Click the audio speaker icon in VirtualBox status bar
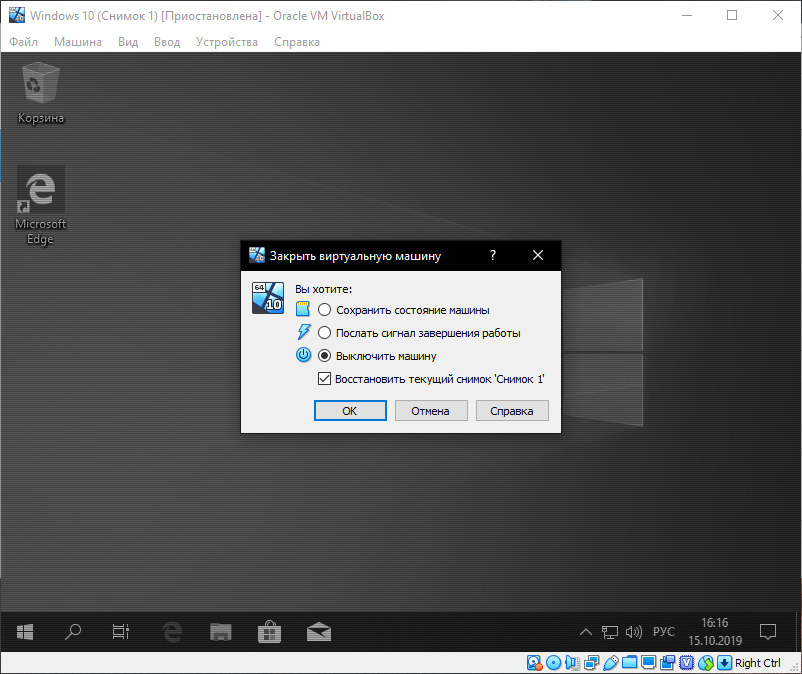The height and width of the screenshot is (674, 802). click(x=571, y=663)
